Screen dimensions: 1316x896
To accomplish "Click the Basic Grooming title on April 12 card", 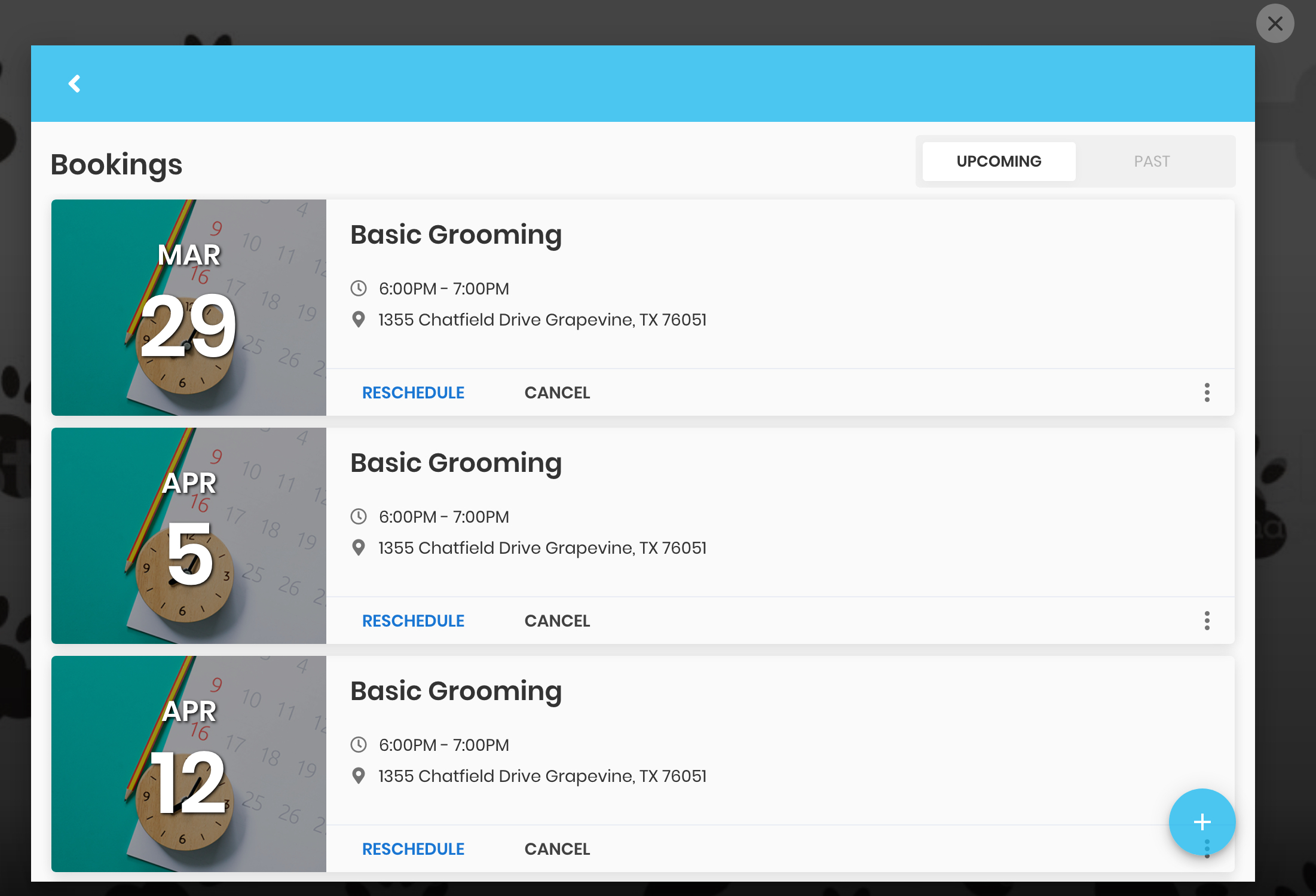I will point(456,691).
